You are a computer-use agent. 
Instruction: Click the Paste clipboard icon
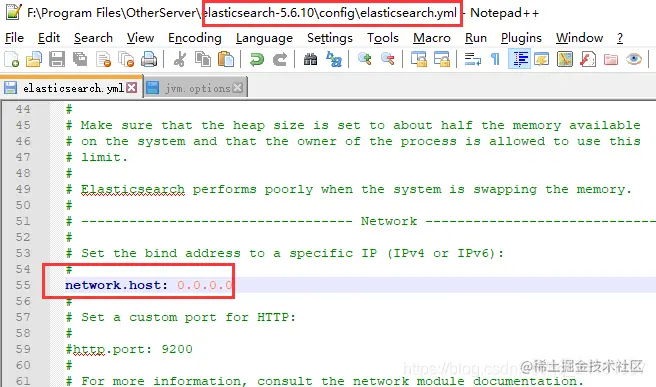[226, 59]
